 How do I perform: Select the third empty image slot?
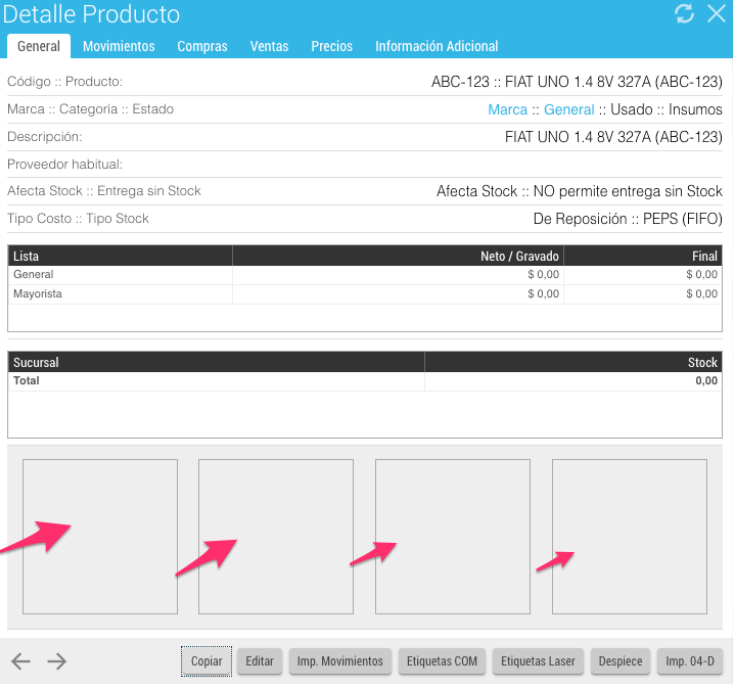[x=453, y=536]
